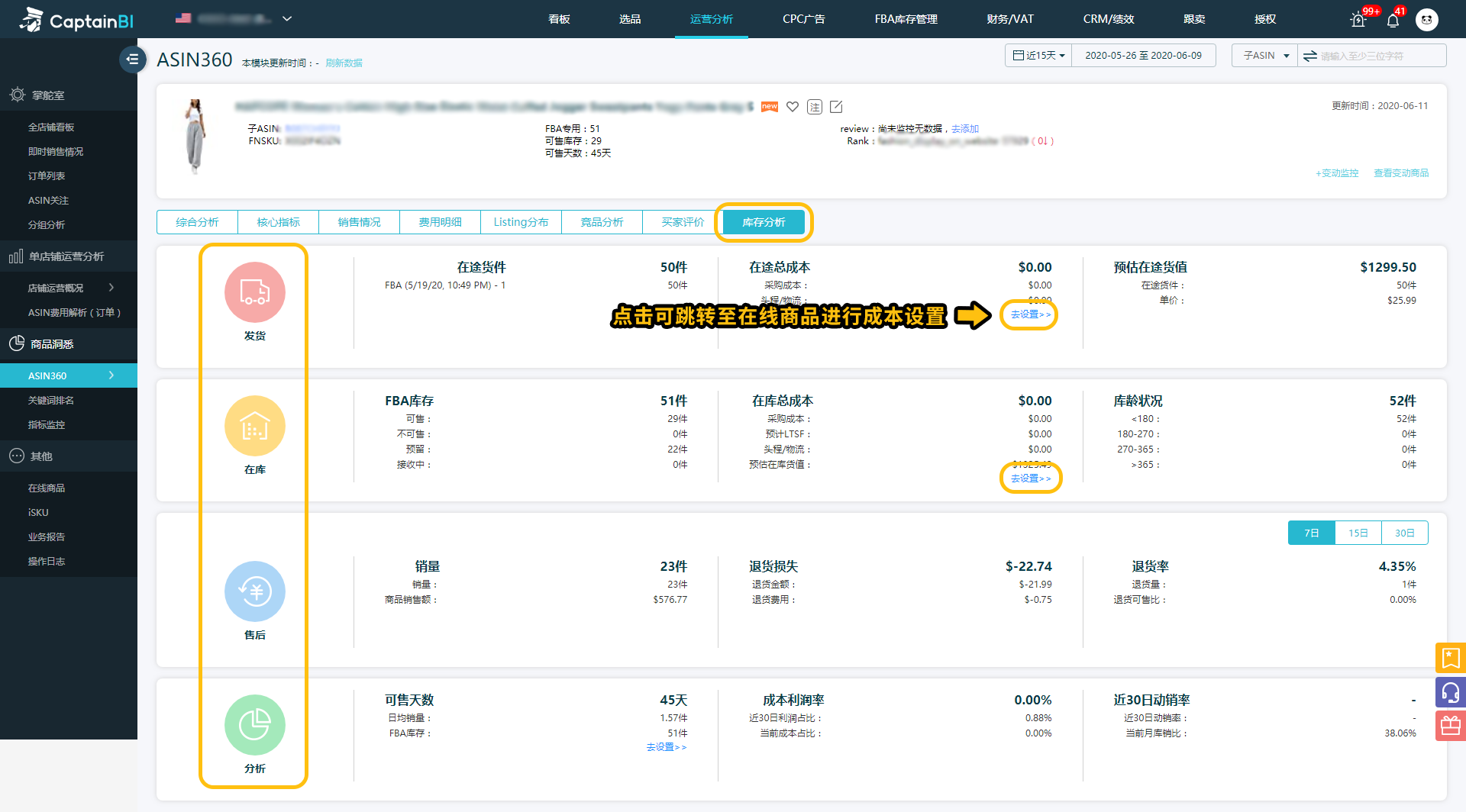The image size is (1466, 812).
Task: Open 全店铺看板 in the sidebar
Action: click(51, 127)
